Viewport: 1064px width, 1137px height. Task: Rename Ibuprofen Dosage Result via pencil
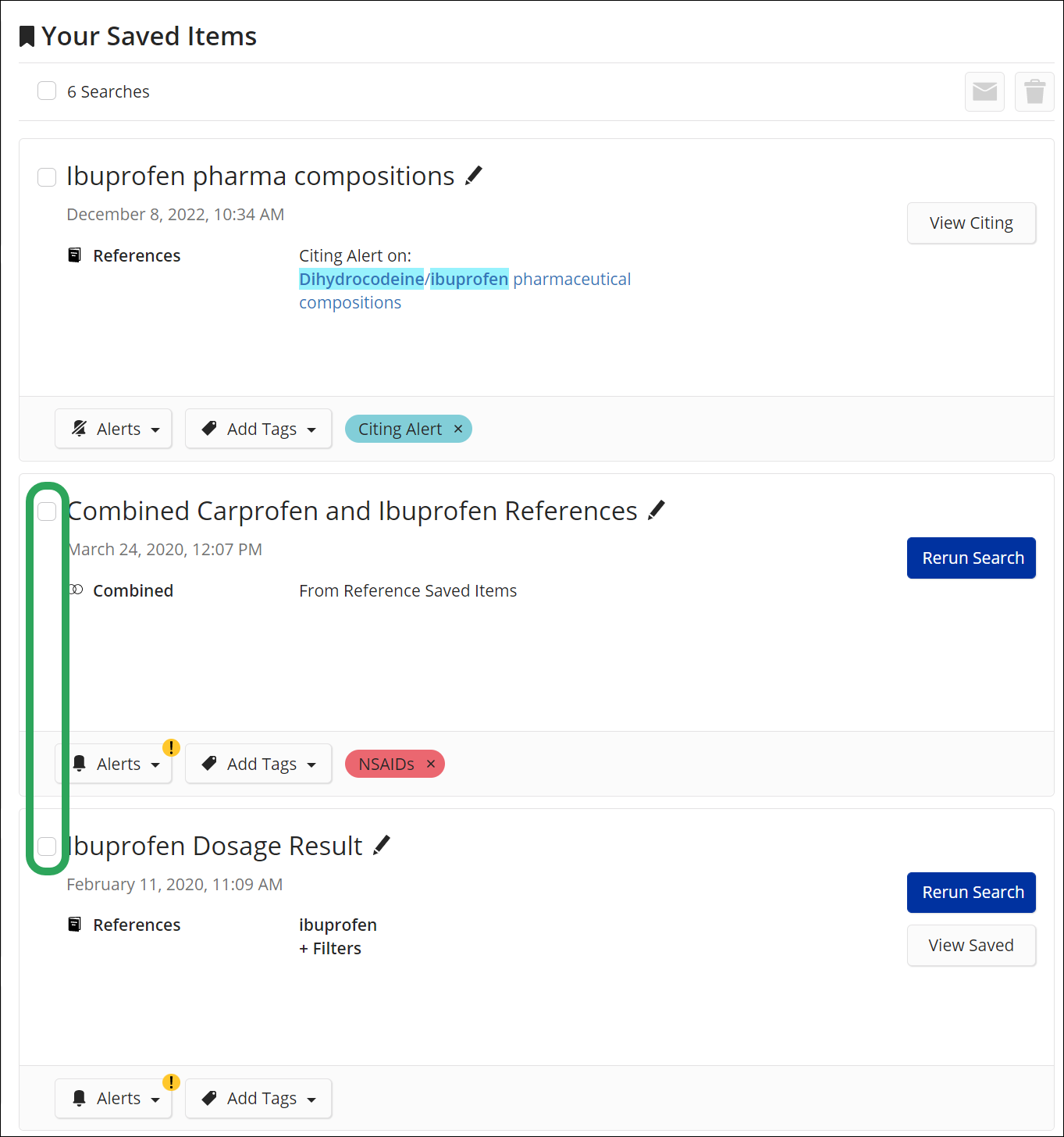pyautogui.click(x=382, y=845)
